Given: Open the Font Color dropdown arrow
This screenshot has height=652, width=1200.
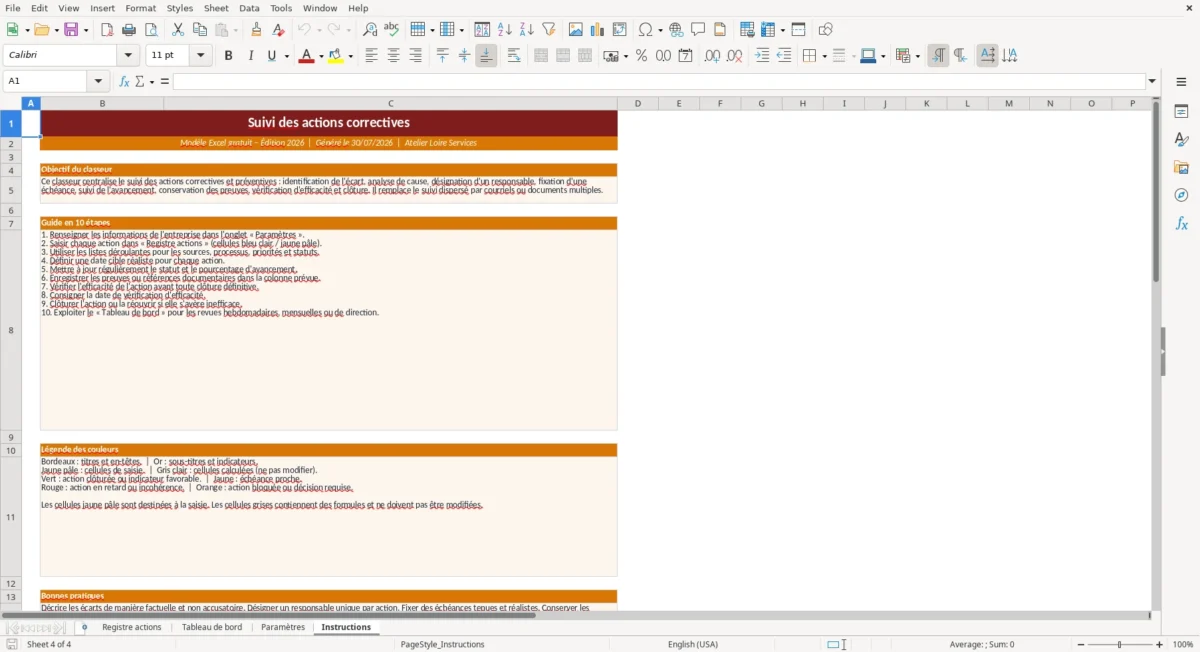Looking at the screenshot, I should point(321,56).
